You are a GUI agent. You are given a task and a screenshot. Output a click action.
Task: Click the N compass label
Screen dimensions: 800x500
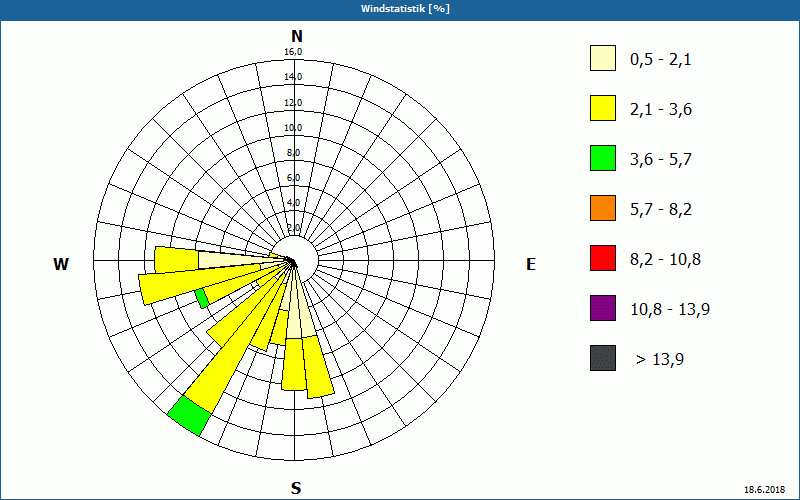[296, 36]
